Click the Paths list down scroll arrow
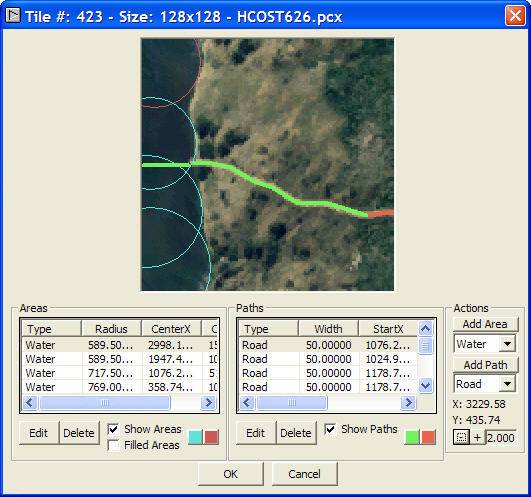531x497 pixels. [x=425, y=385]
